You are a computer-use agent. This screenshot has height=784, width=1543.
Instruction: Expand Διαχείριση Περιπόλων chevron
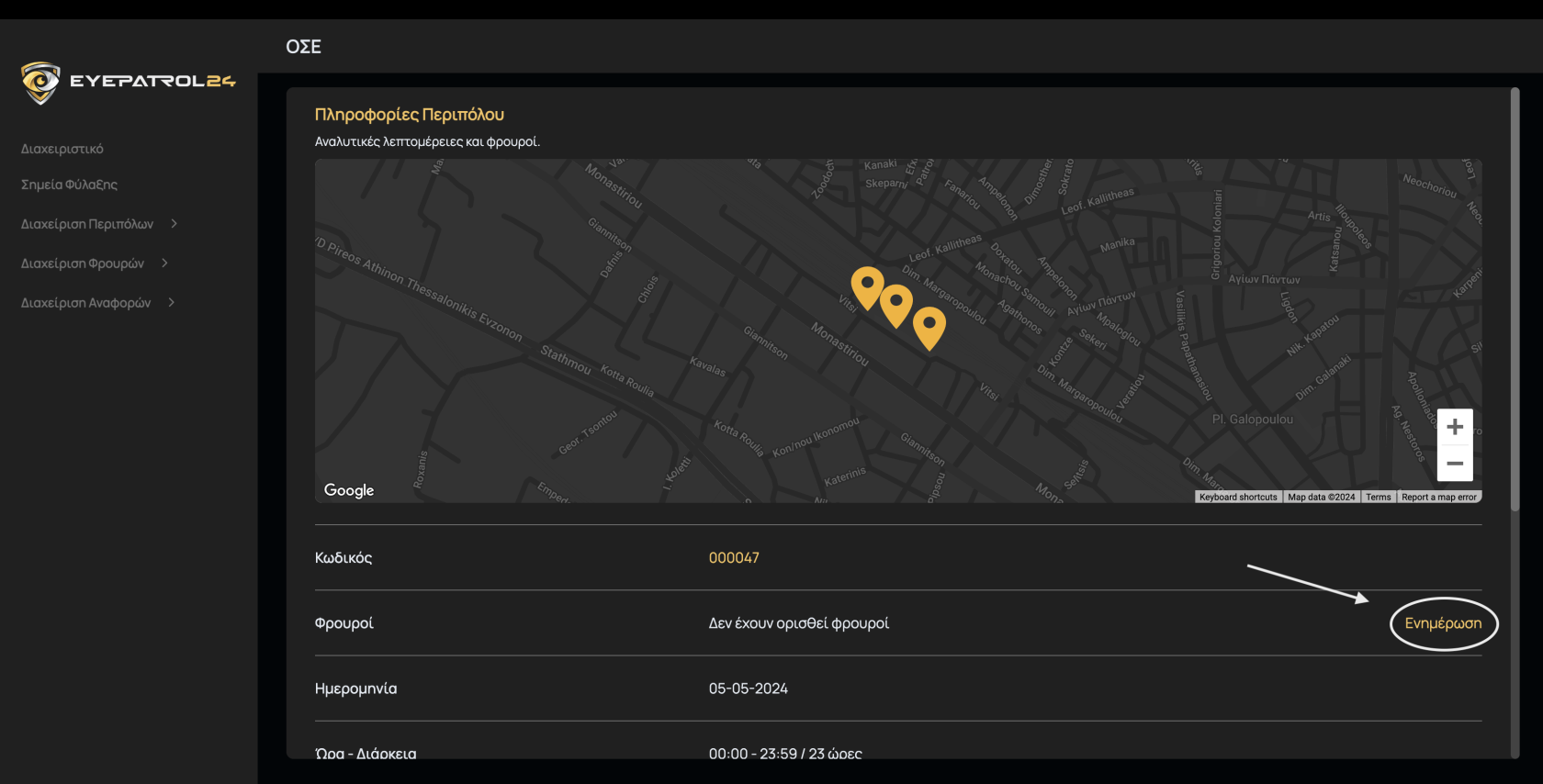tap(174, 224)
